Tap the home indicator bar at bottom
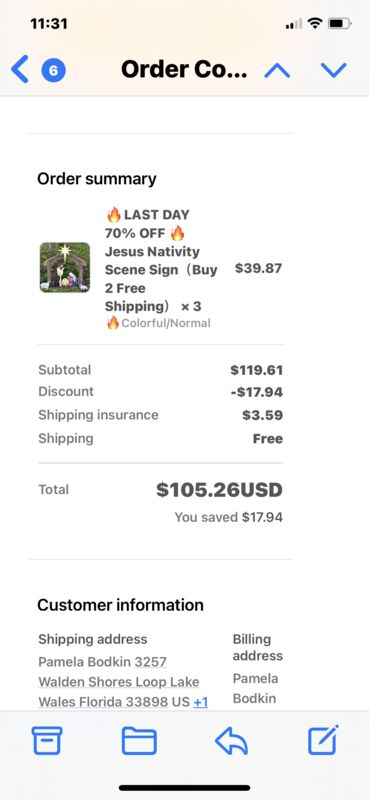 (185, 788)
